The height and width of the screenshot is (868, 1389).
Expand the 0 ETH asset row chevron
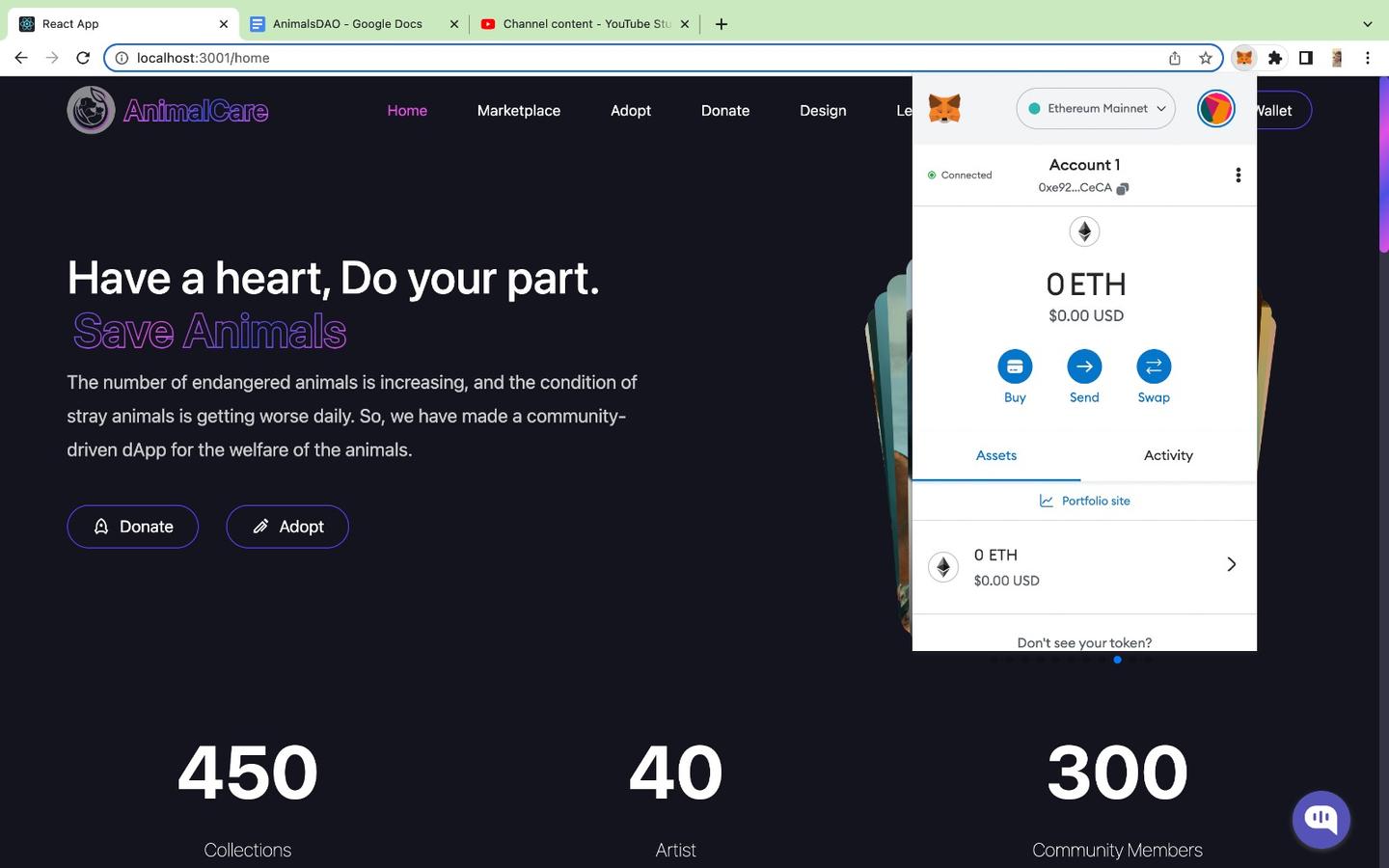click(x=1231, y=564)
